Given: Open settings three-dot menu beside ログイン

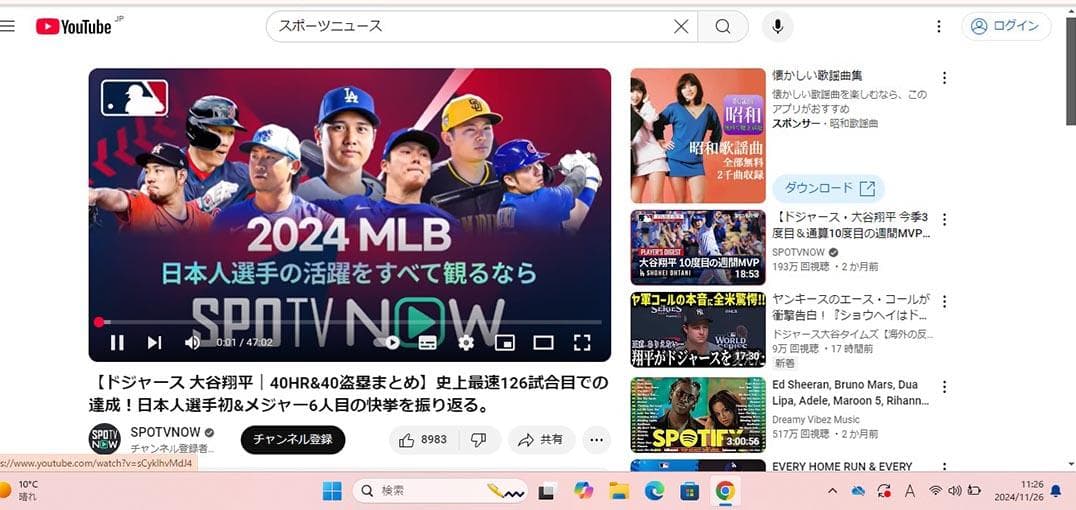Looking at the screenshot, I should coord(939,26).
